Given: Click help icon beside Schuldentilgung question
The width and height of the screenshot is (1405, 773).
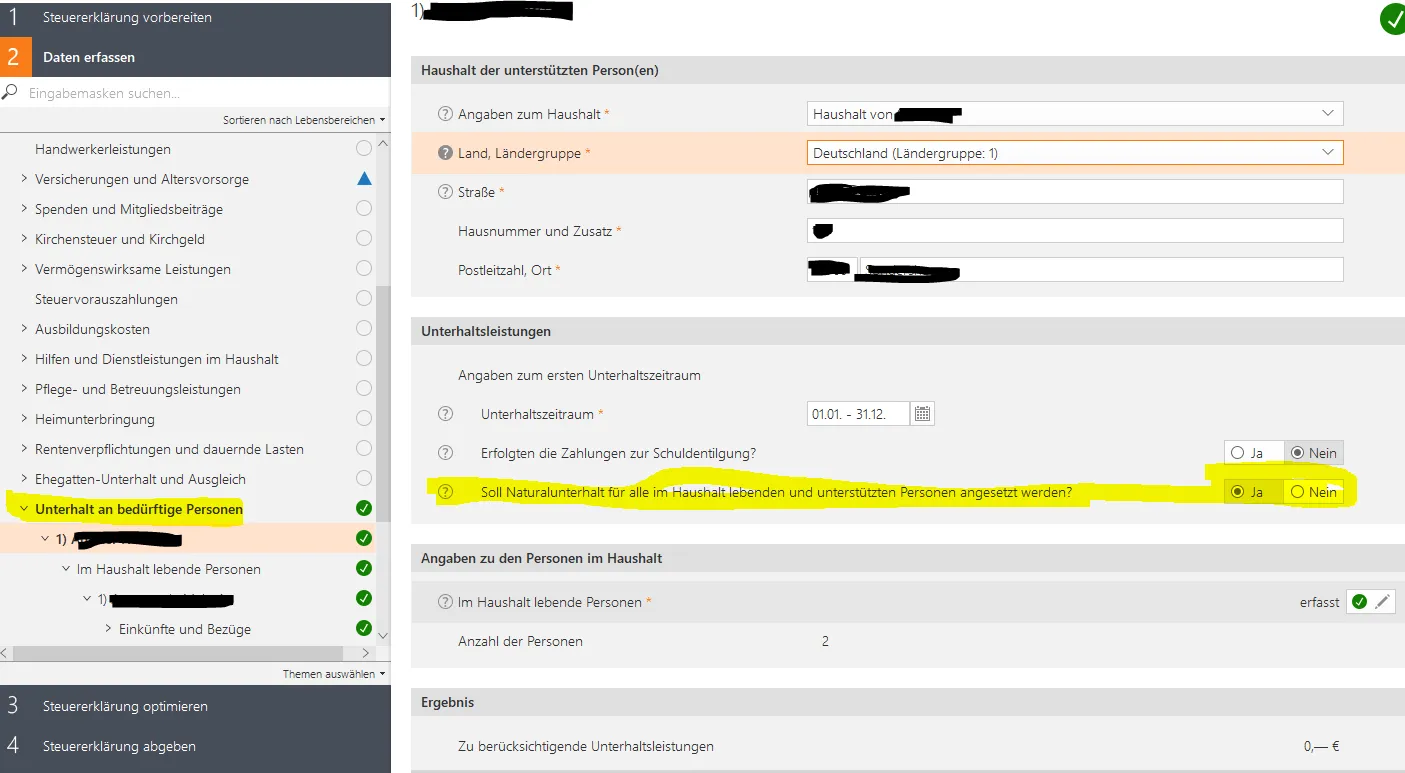Looking at the screenshot, I should (446, 453).
